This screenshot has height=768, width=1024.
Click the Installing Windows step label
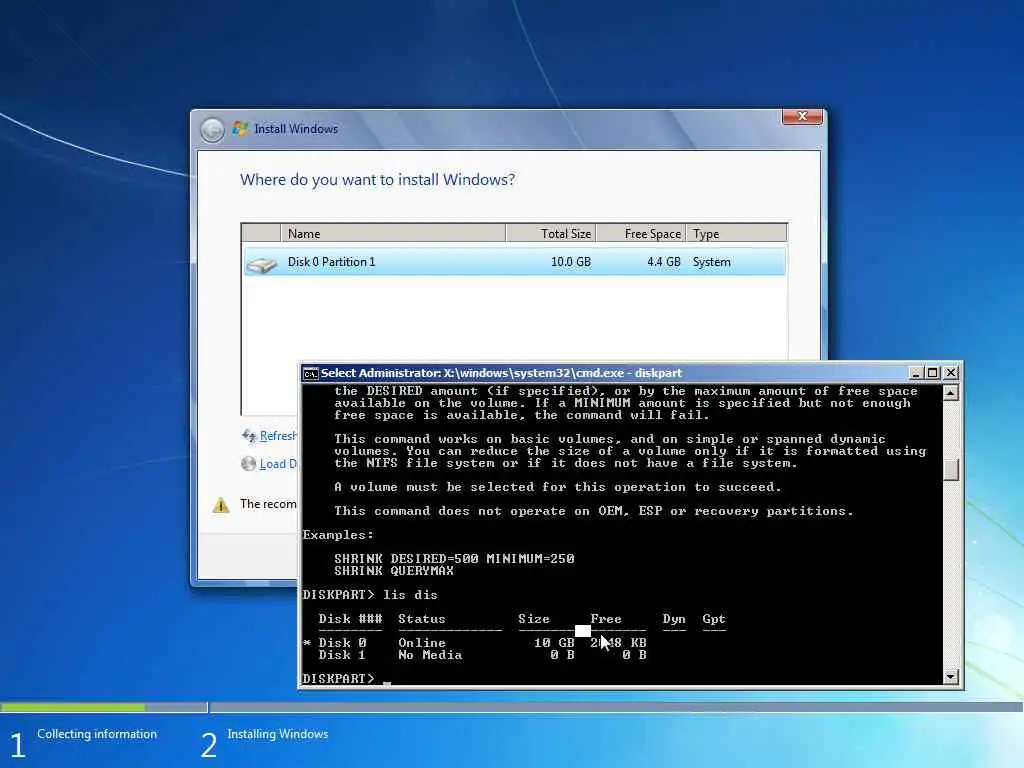click(278, 734)
